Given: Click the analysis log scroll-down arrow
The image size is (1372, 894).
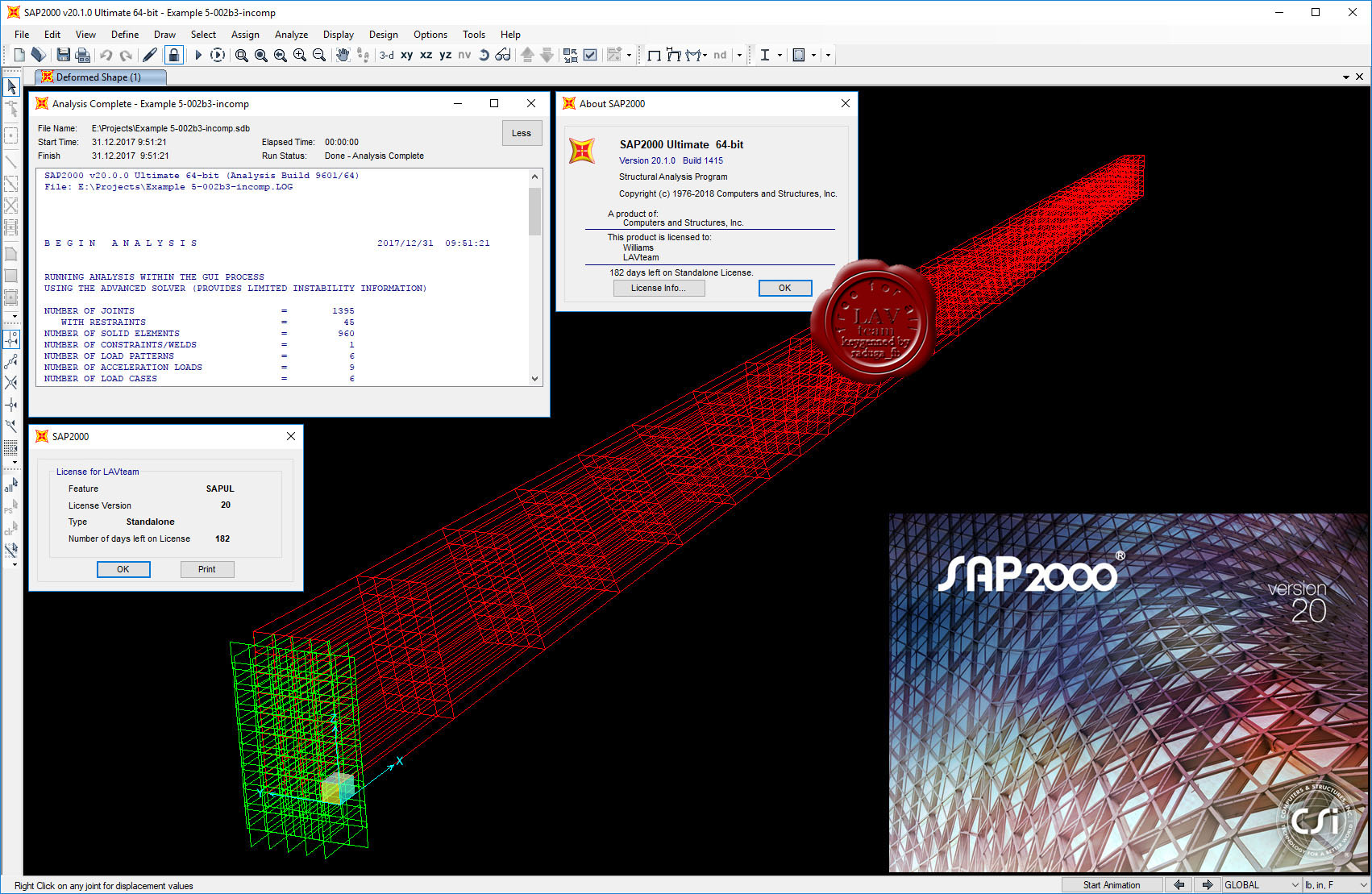Looking at the screenshot, I should pyautogui.click(x=534, y=378).
